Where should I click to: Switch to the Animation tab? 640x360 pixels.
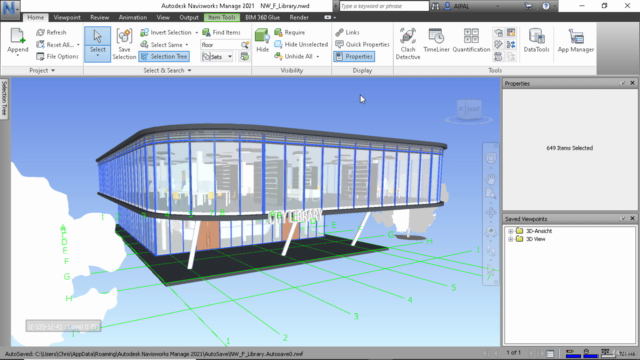[x=133, y=18]
